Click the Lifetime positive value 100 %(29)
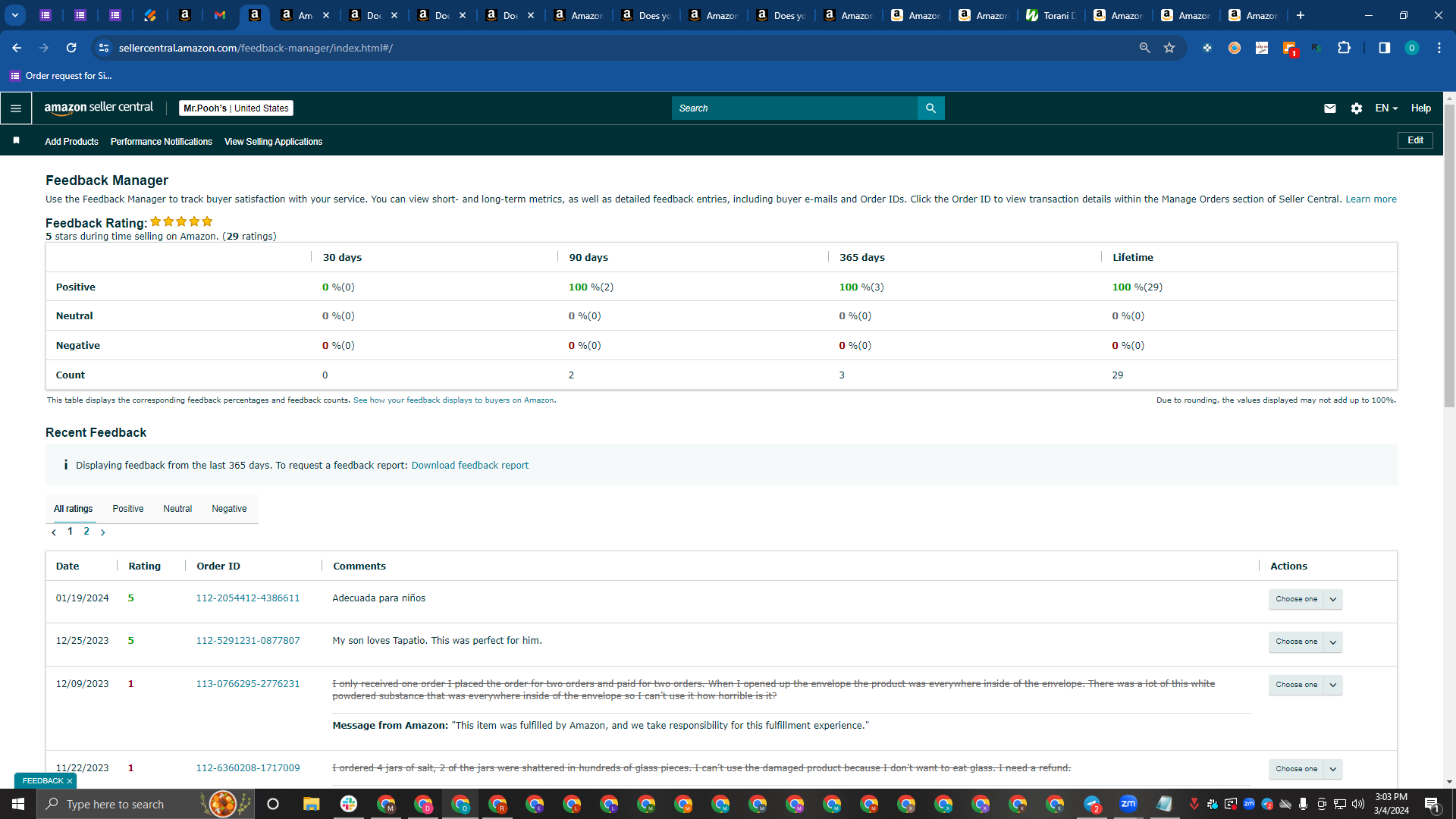This screenshot has width=1456, height=819. click(x=1137, y=287)
